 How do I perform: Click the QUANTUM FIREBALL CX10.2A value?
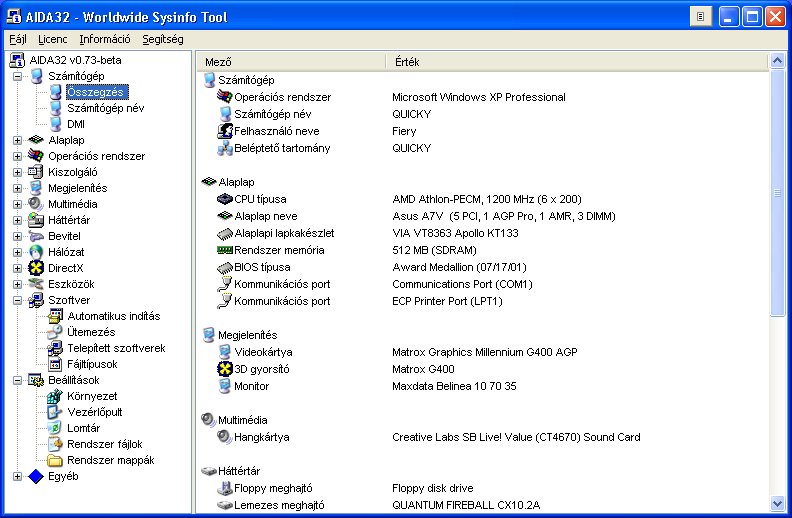(x=466, y=505)
